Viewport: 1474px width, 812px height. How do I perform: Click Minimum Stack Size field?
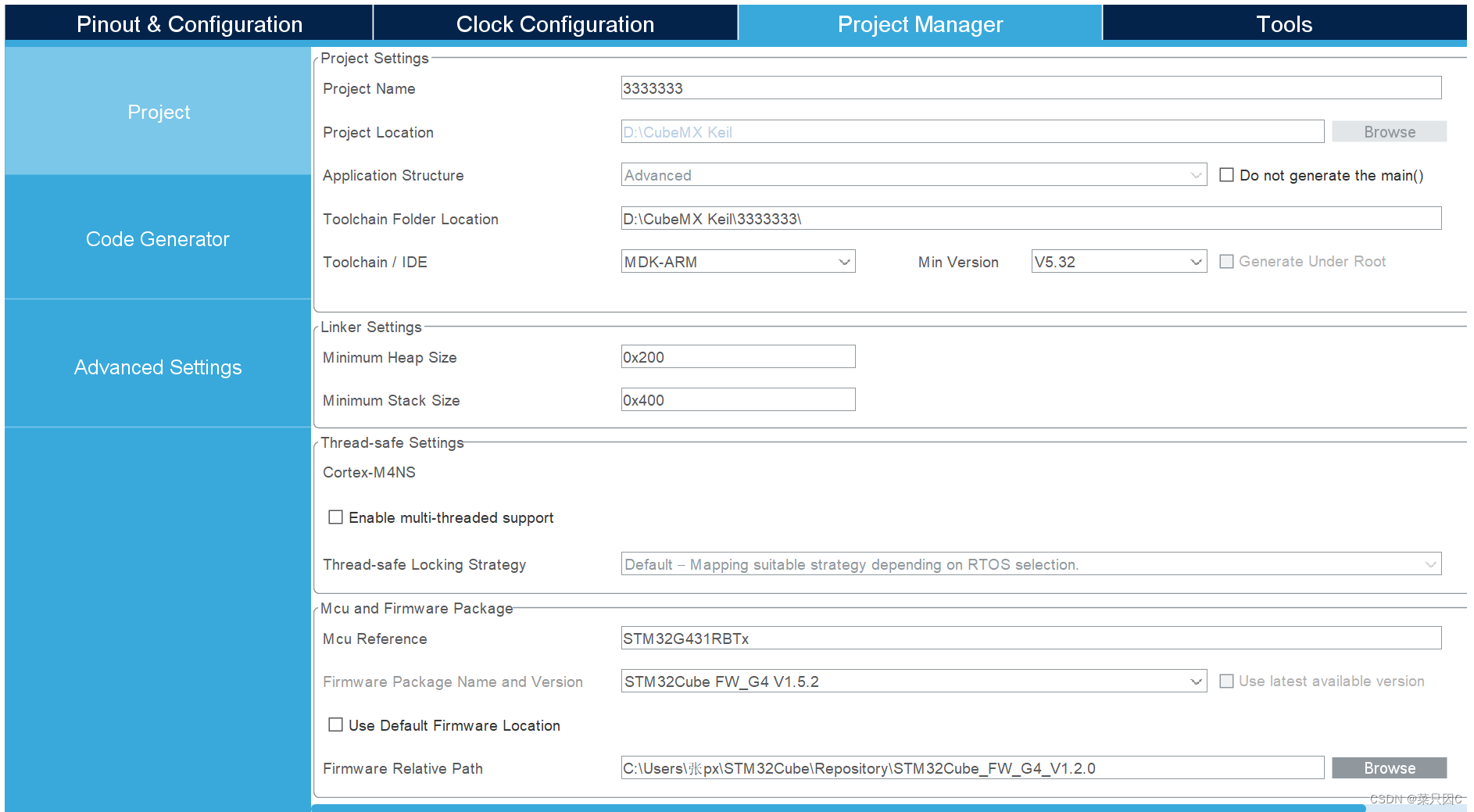coord(738,399)
